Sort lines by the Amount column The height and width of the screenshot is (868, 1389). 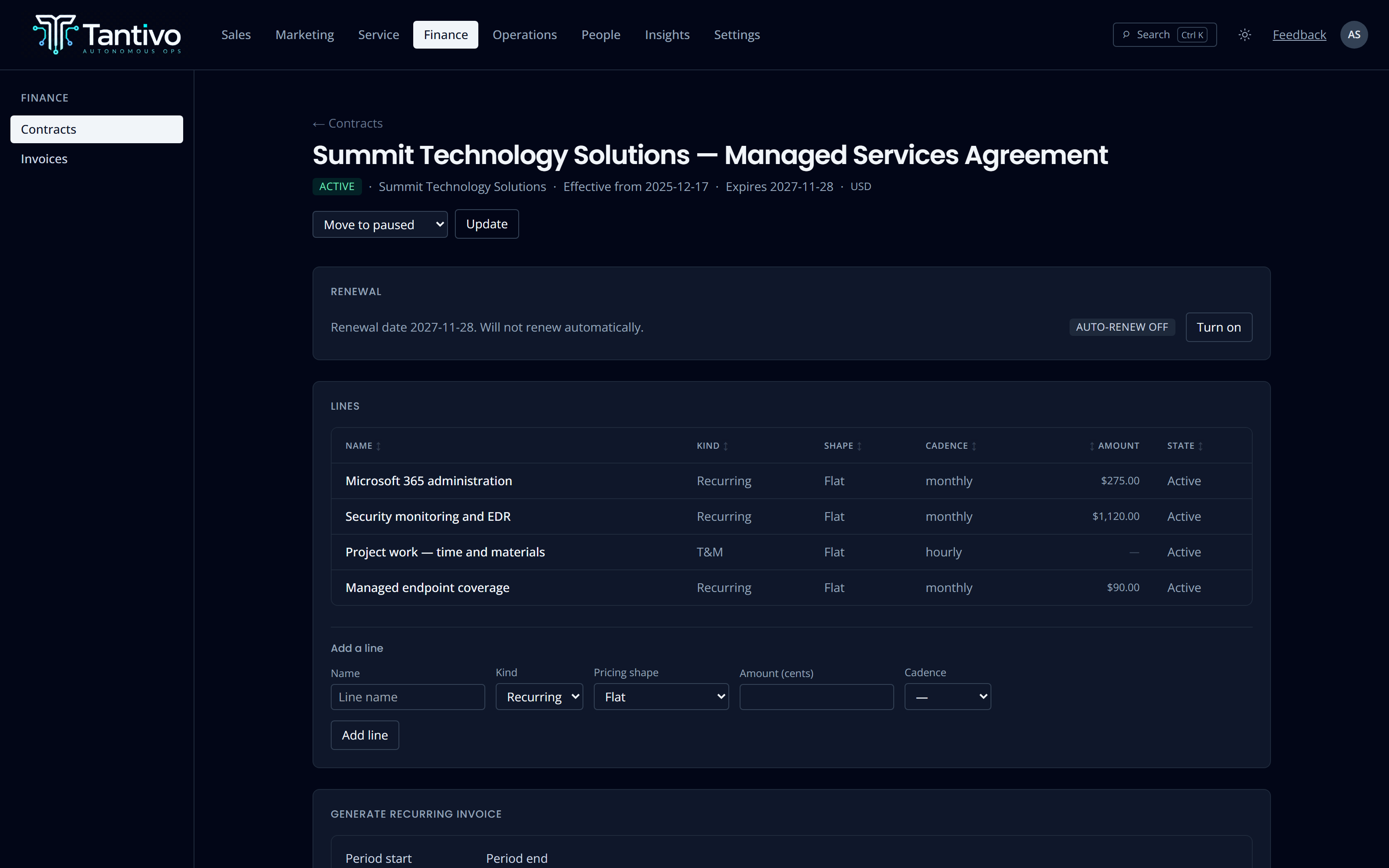coord(1114,446)
